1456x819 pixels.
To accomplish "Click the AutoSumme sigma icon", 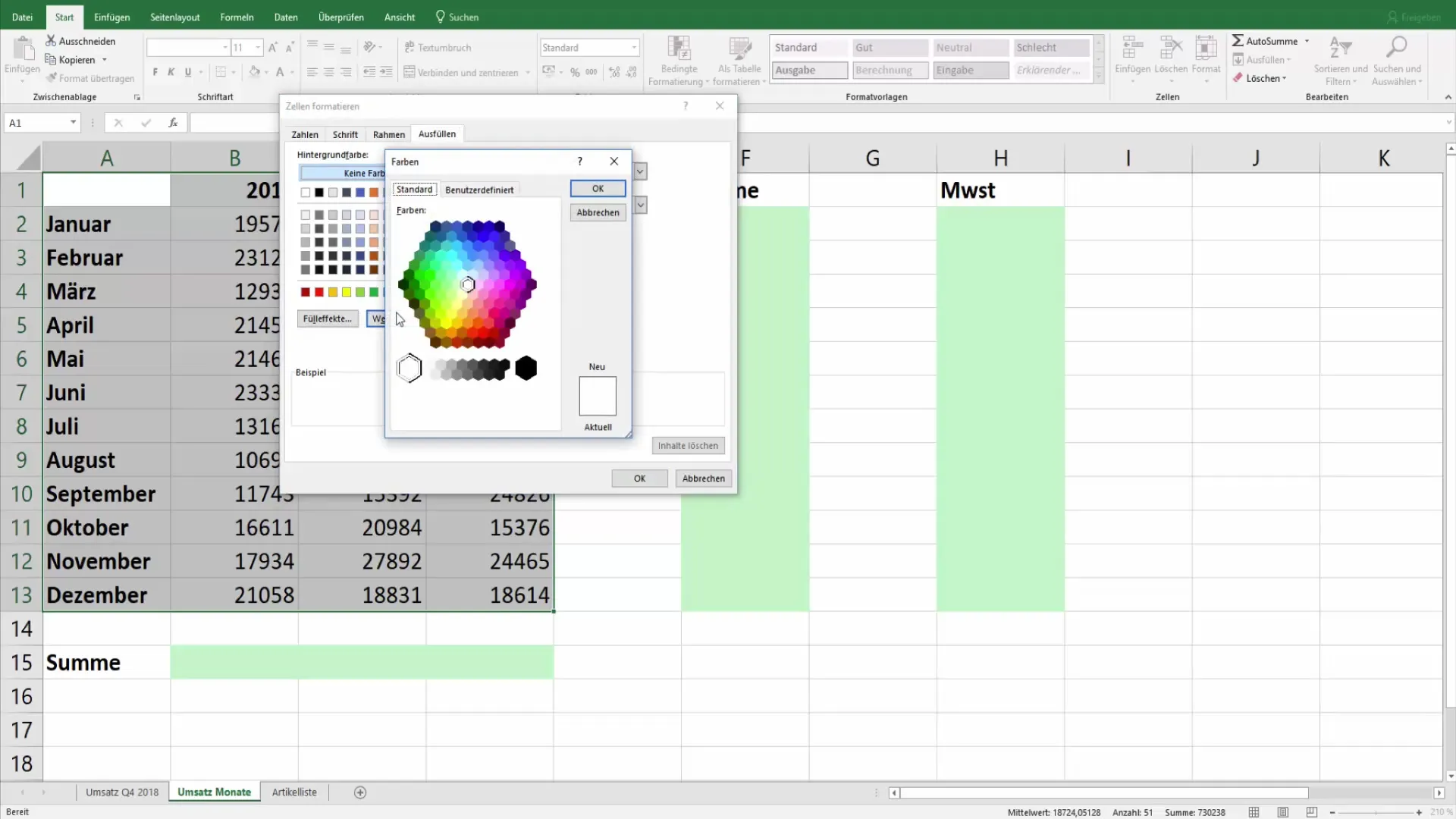I will (x=1238, y=40).
